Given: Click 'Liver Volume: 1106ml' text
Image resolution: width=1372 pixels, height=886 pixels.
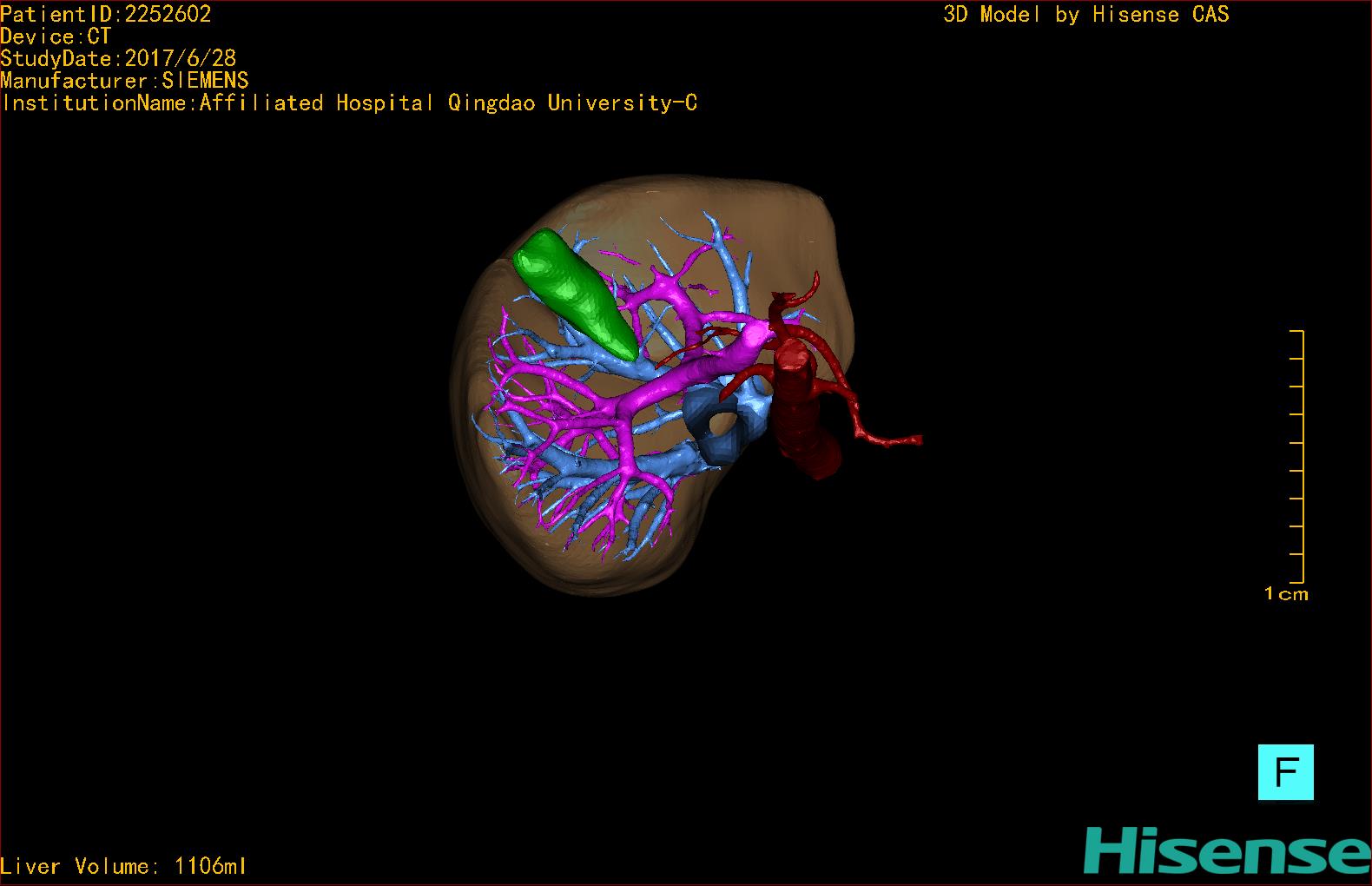Looking at the screenshot, I should [123, 866].
